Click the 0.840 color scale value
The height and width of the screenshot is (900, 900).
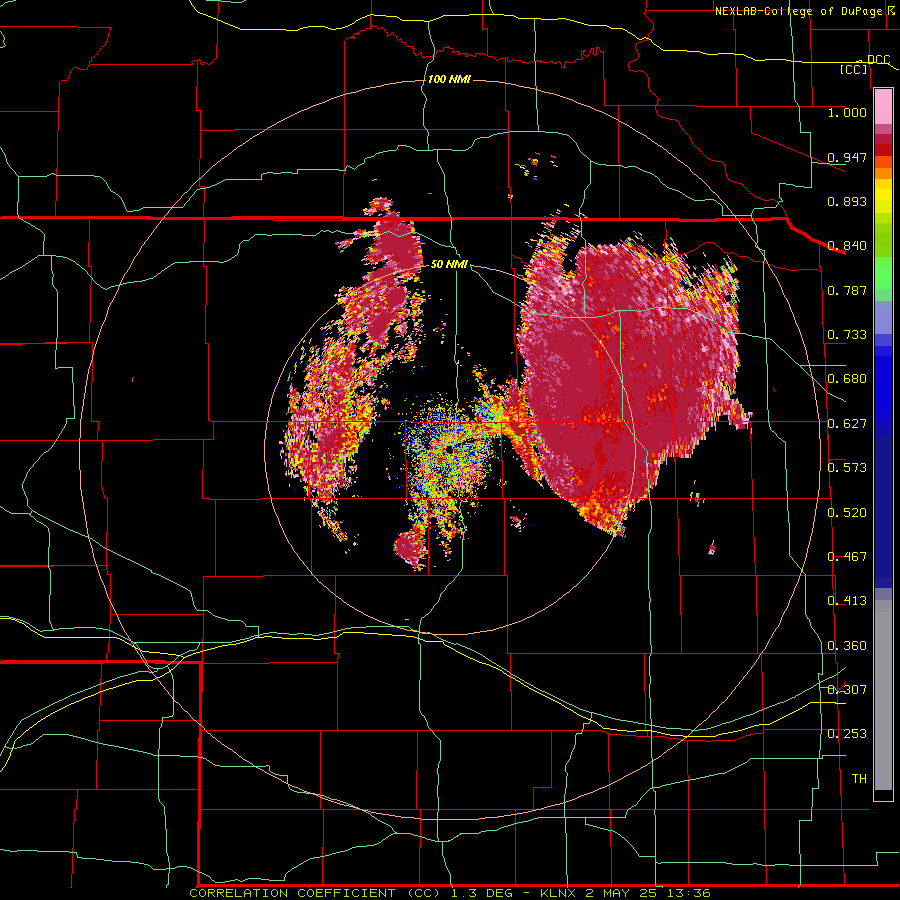[x=847, y=246]
